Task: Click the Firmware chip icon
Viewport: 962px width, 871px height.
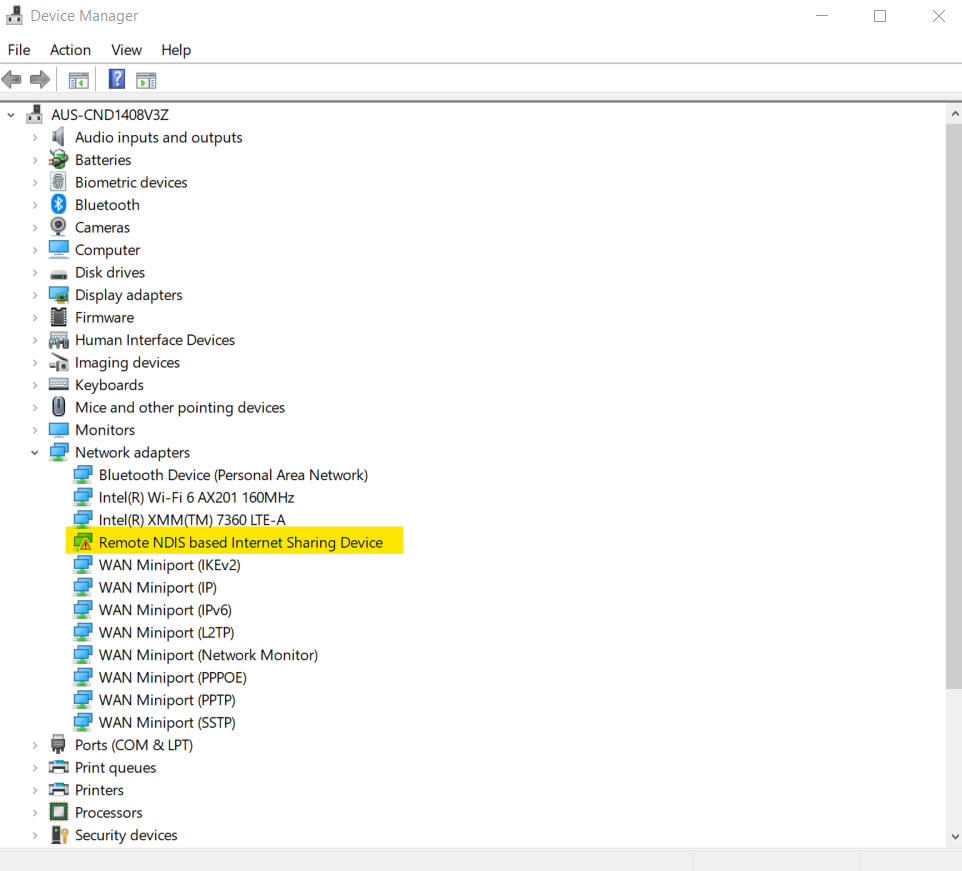Action: click(x=58, y=317)
